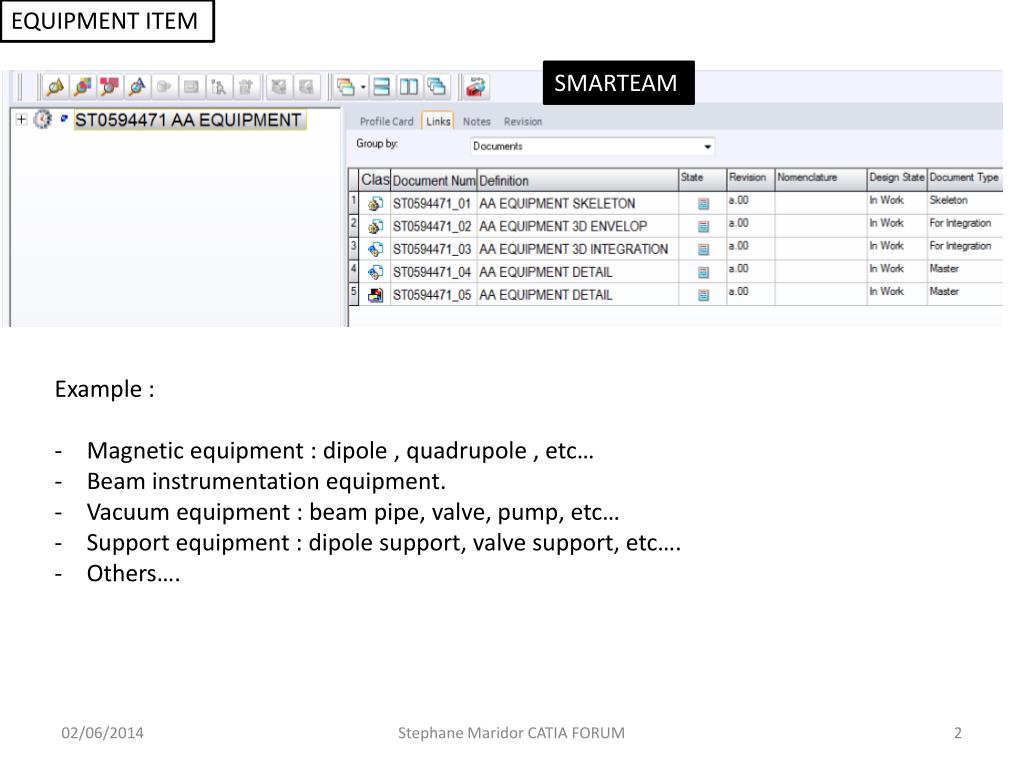This screenshot has width=1024, height=768.
Task: Click state icon in ST0594471_05 row
Action: 703,295
